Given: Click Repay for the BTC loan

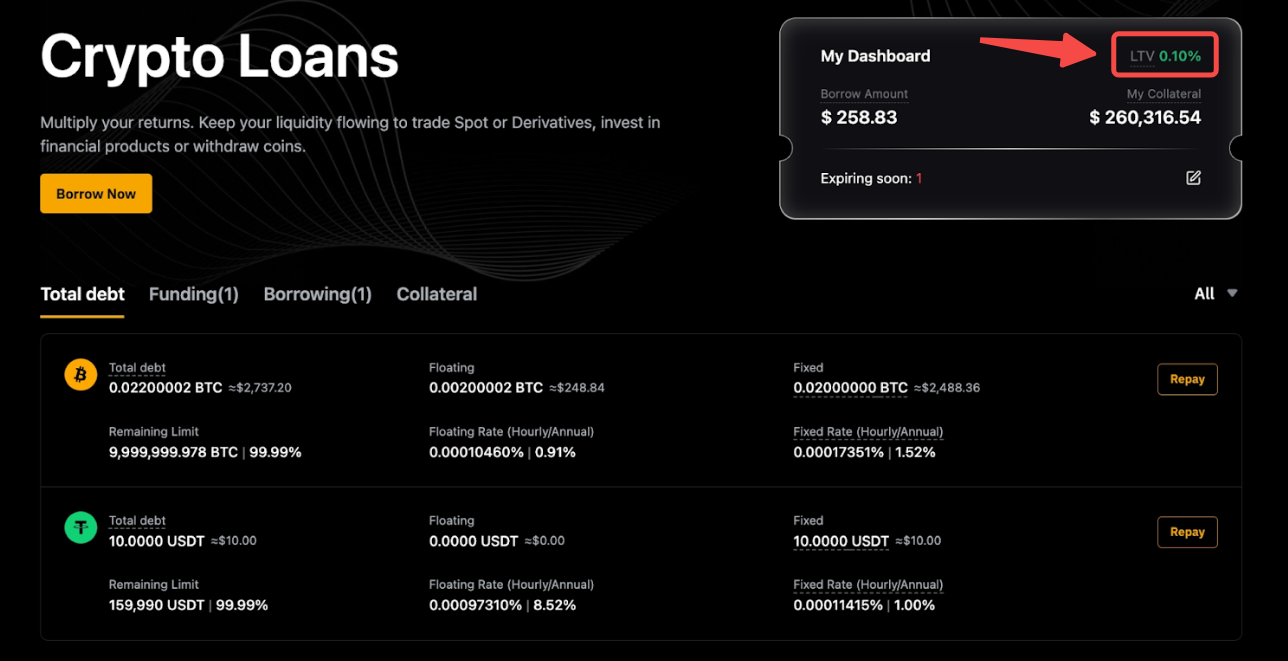Looking at the screenshot, I should pos(1187,379).
